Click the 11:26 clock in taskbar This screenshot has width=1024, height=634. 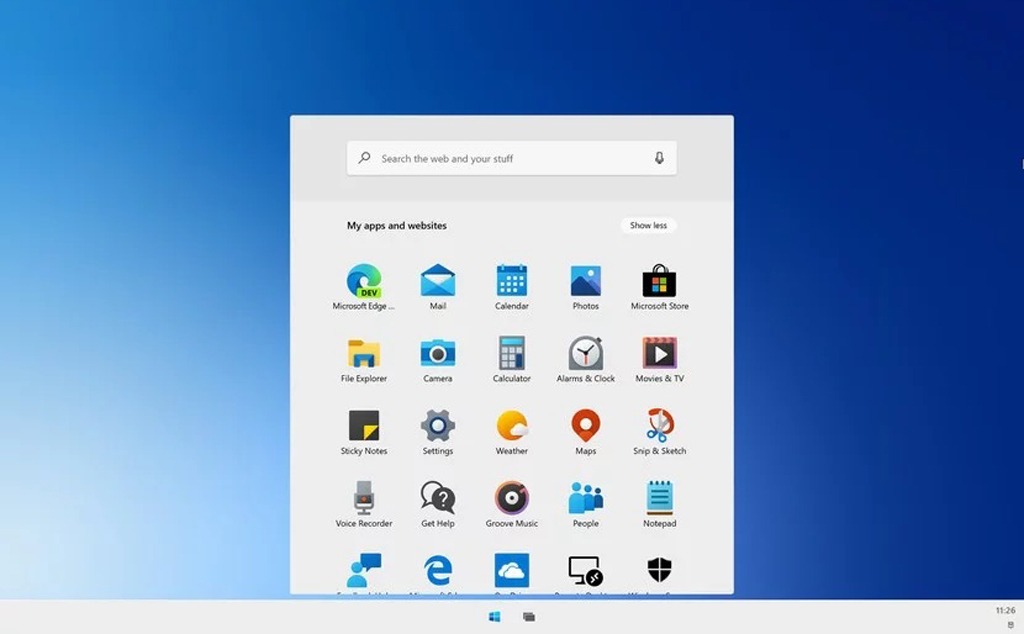click(1005, 610)
